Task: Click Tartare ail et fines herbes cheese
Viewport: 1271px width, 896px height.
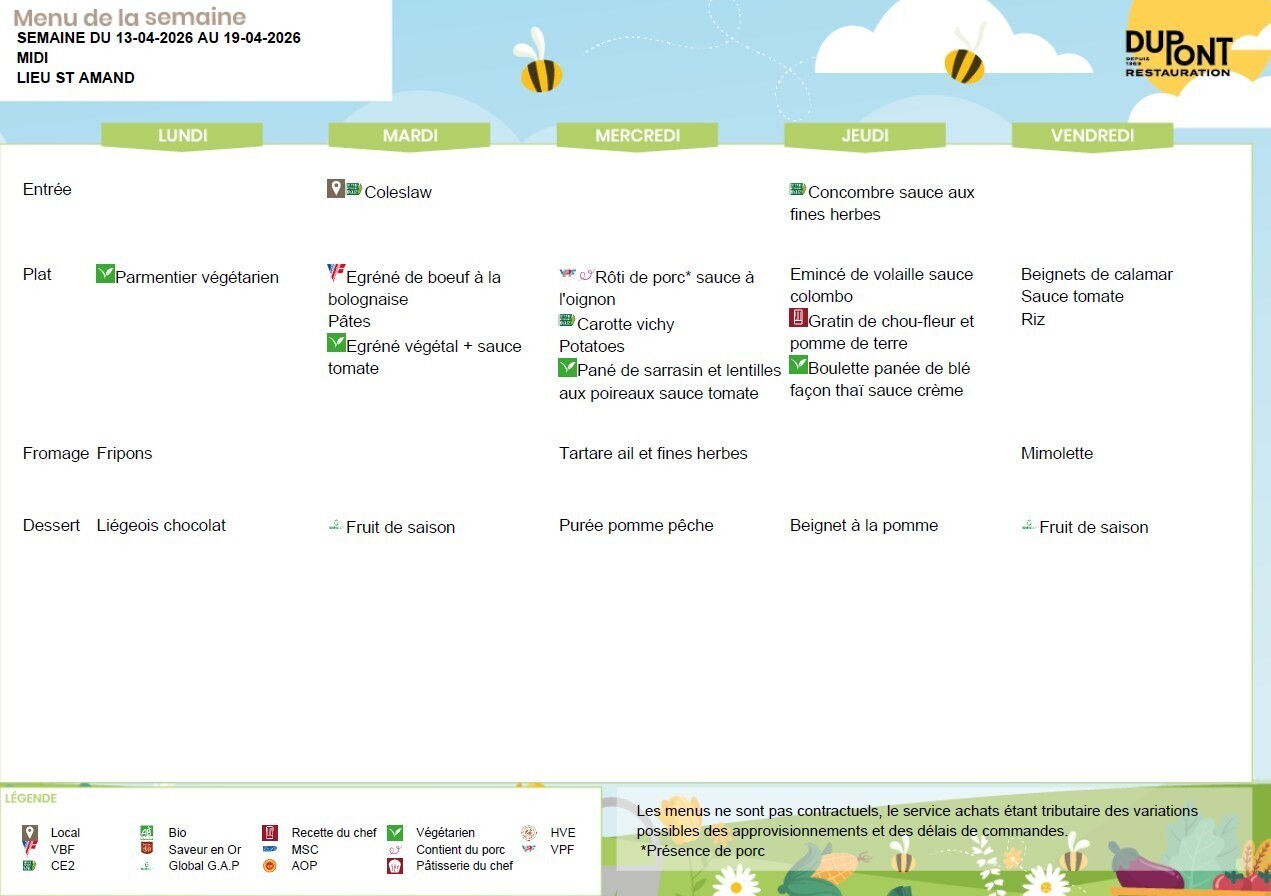Action: 653,453
